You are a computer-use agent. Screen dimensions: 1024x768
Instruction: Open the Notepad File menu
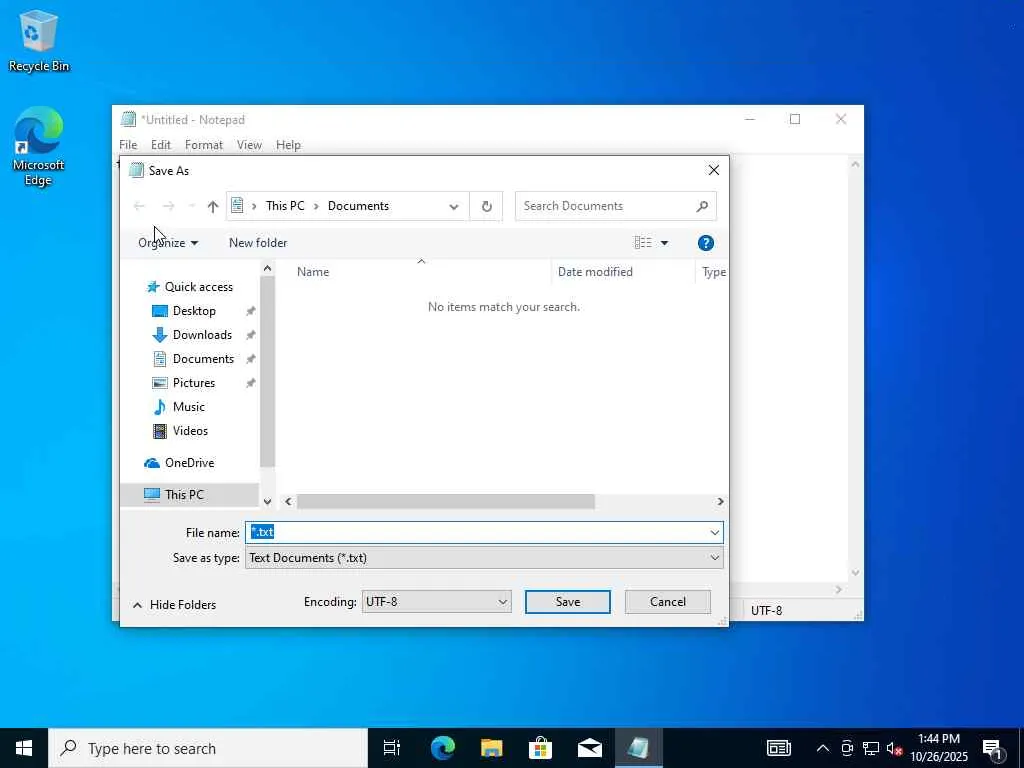point(128,145)
